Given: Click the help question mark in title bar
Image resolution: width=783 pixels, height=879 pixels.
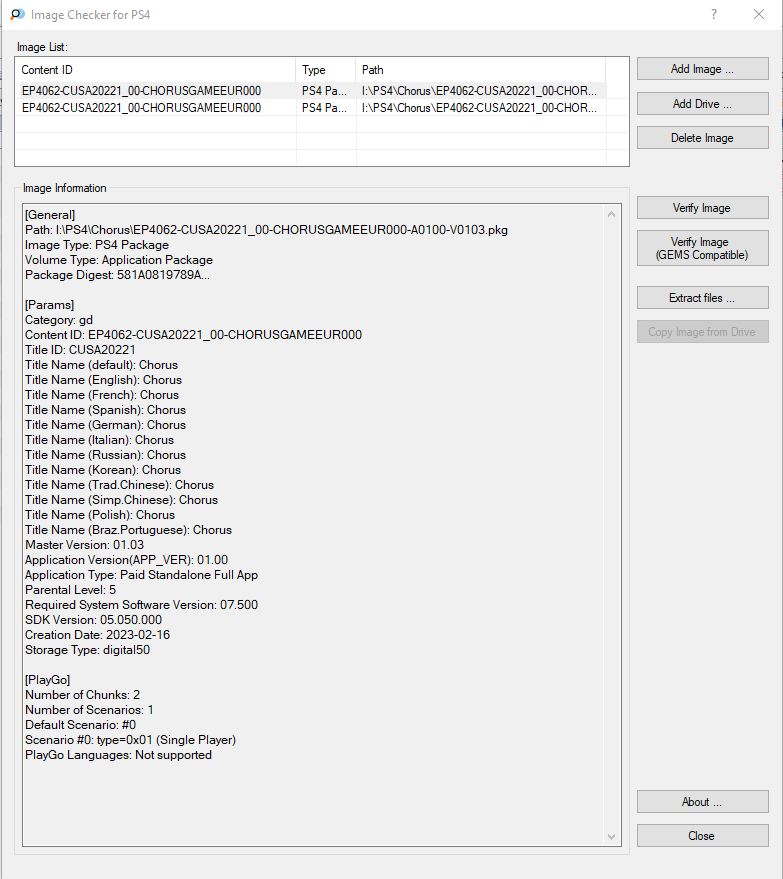Looking at the screenshot, I should (x=713, y=15).
